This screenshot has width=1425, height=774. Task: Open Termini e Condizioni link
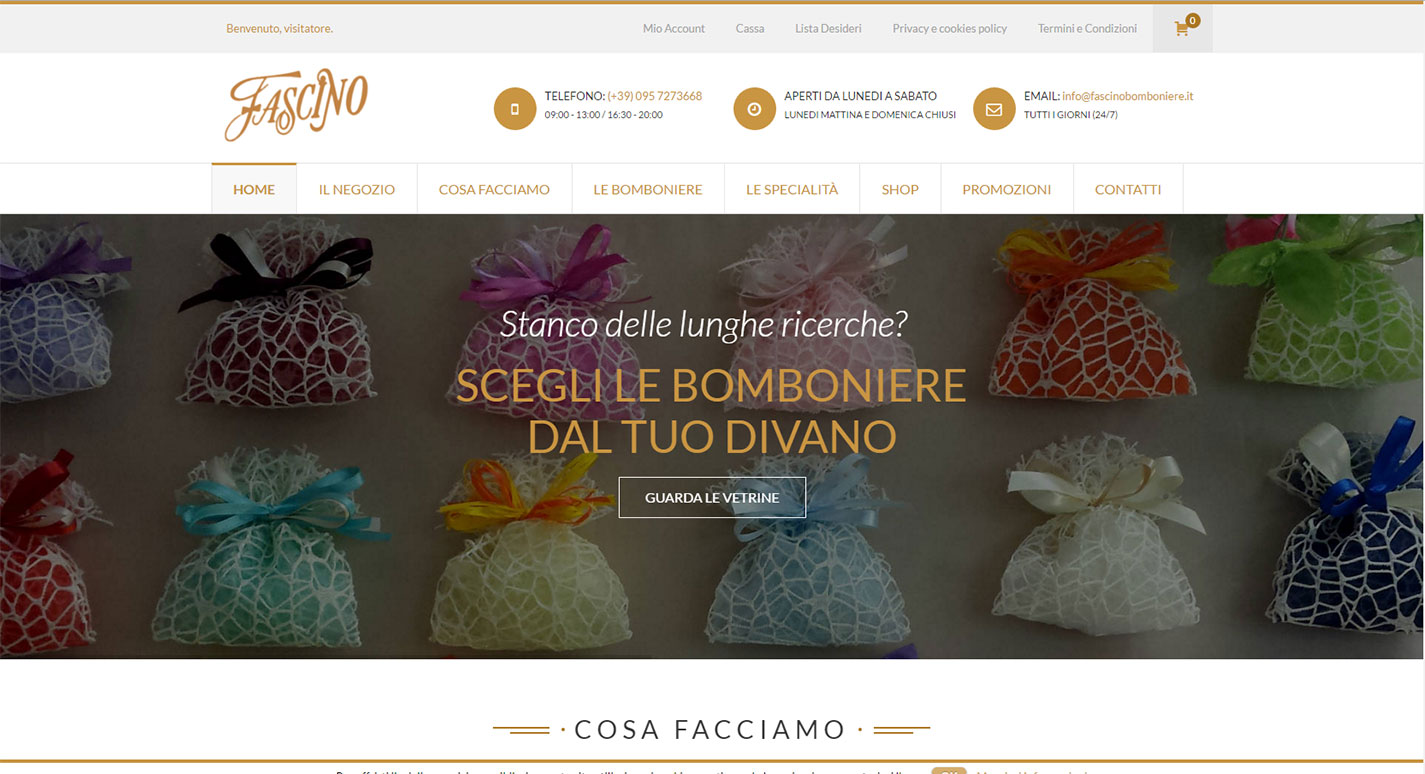click(1087, 29)
